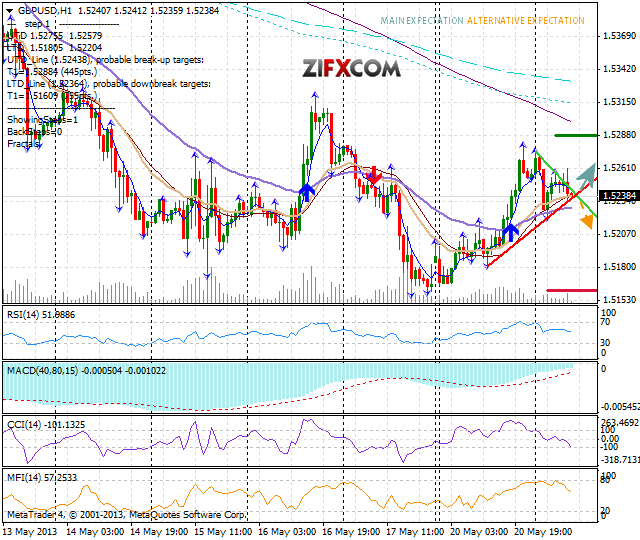Click the CCI scale value 263.4692
The image size is (640, 540).
pos(620,422)
